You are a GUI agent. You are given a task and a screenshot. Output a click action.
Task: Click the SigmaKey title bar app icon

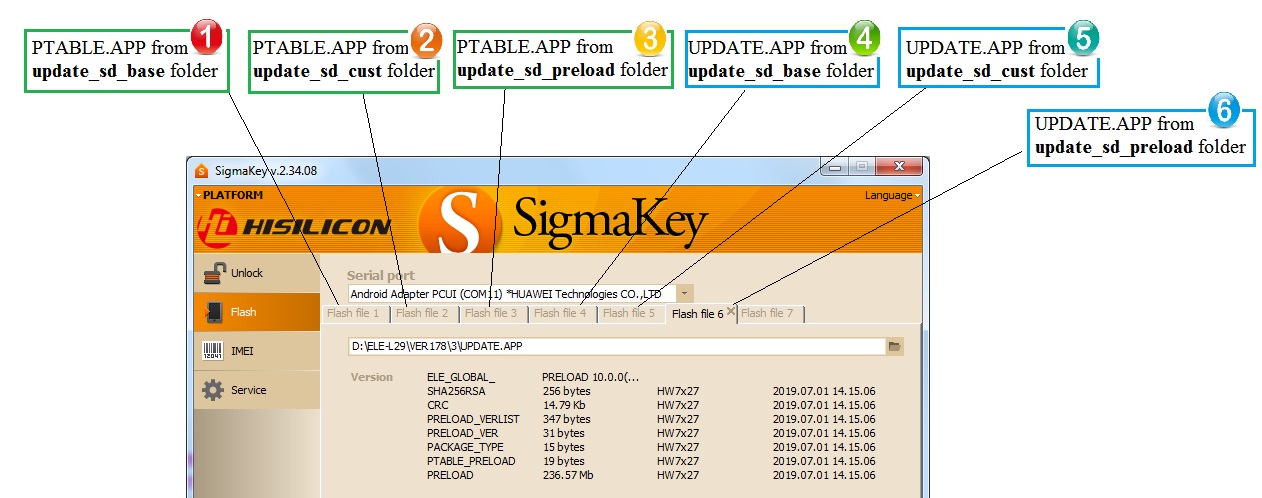coord(200,170)
